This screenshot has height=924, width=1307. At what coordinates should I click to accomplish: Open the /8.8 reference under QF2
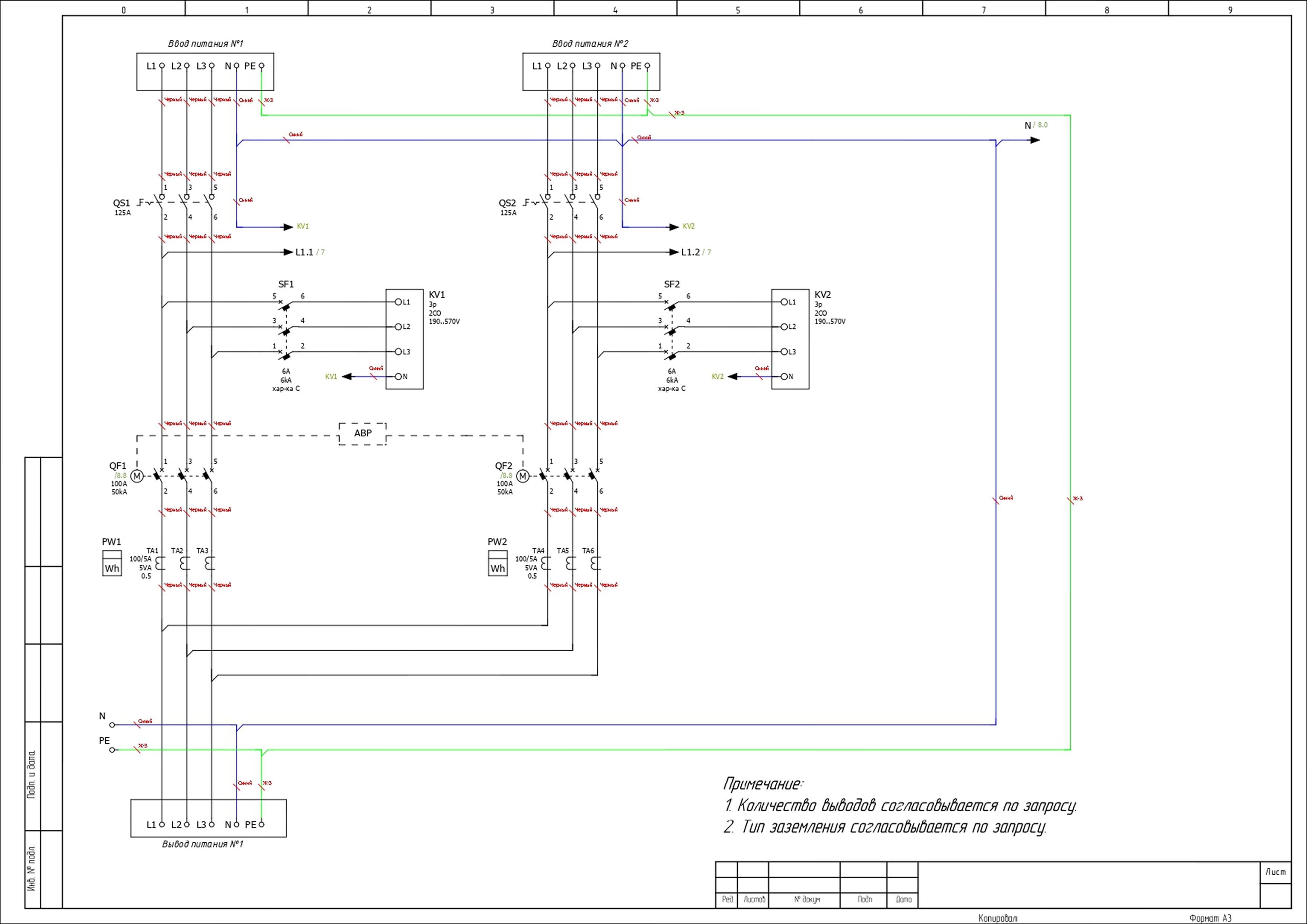(x=506, y=475)
